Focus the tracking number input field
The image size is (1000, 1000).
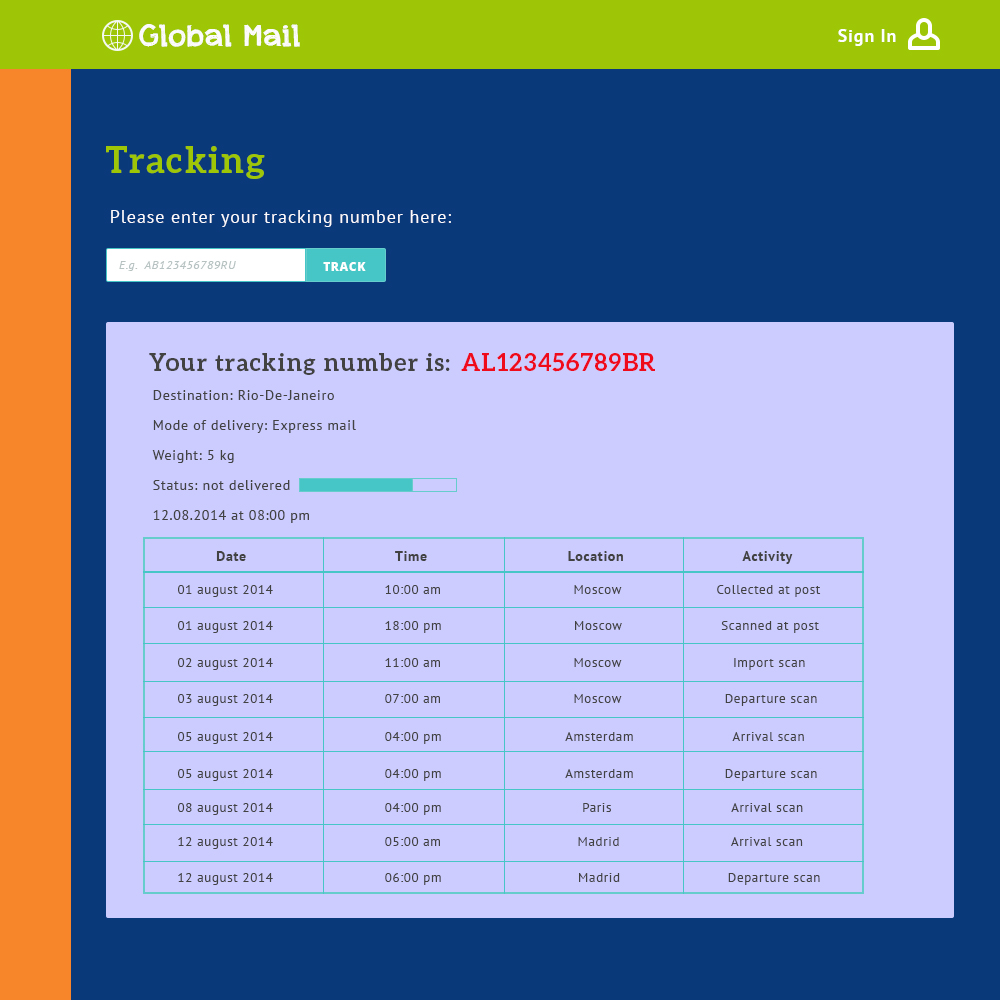pos(206,265)
